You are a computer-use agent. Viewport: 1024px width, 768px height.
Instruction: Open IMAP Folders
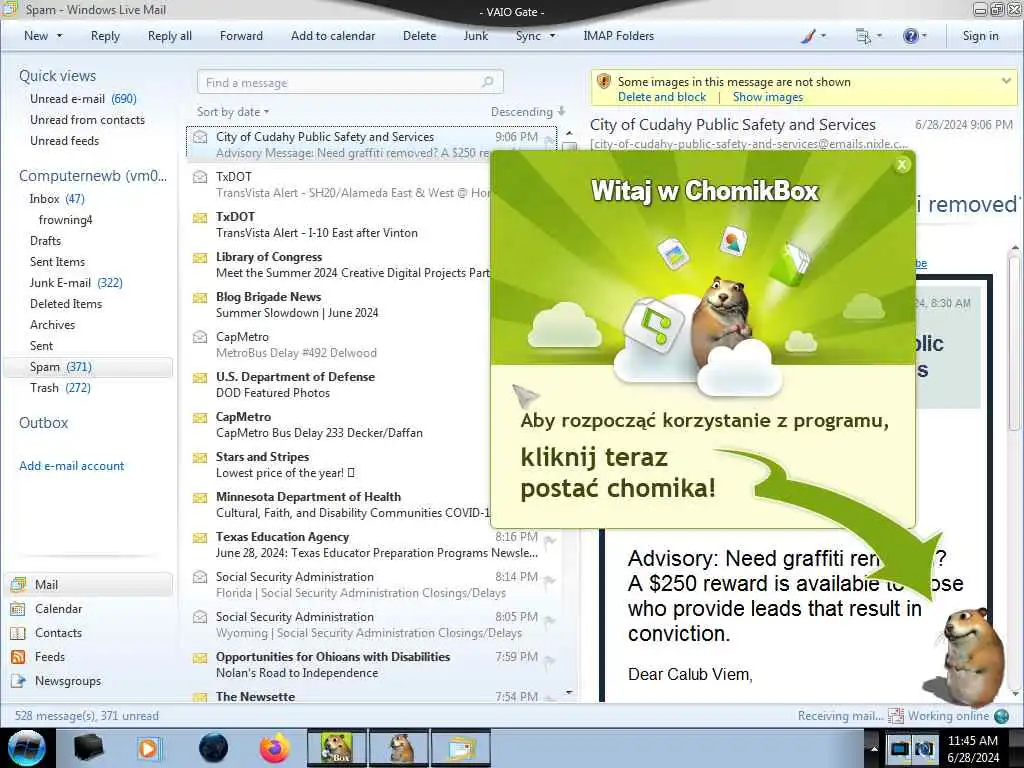point(618,36)
